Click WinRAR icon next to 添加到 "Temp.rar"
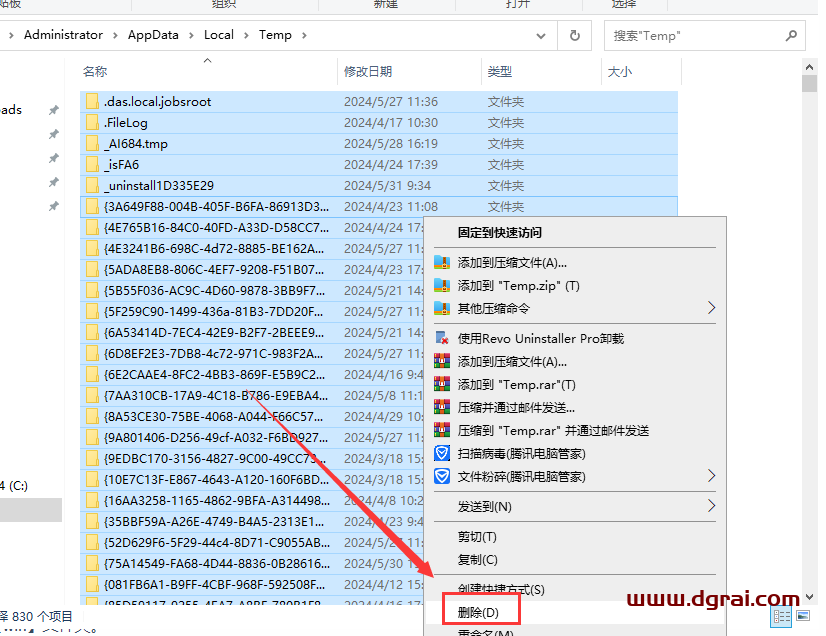 click(442, 385)
